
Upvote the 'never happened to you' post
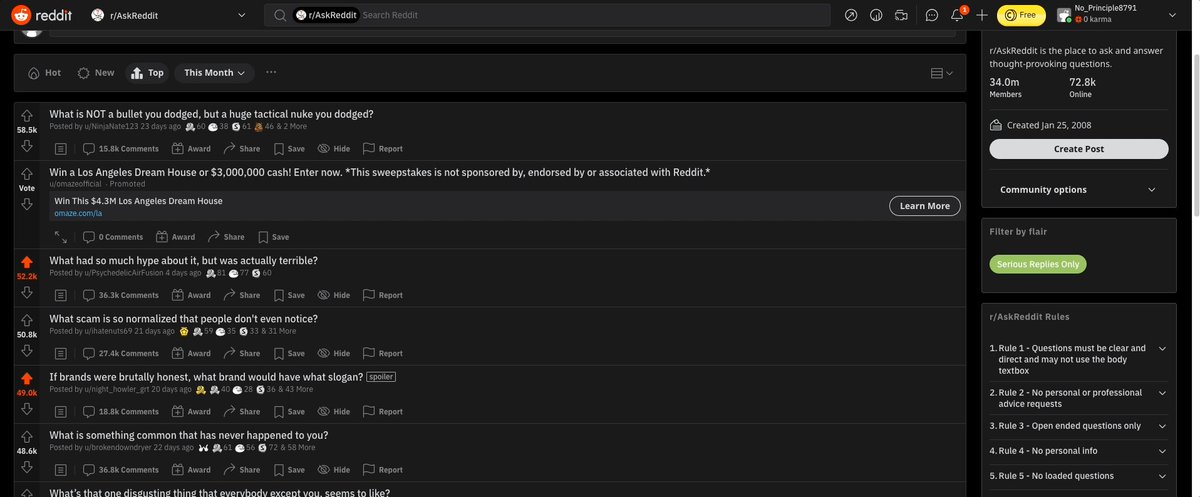[x=27, y=437]
